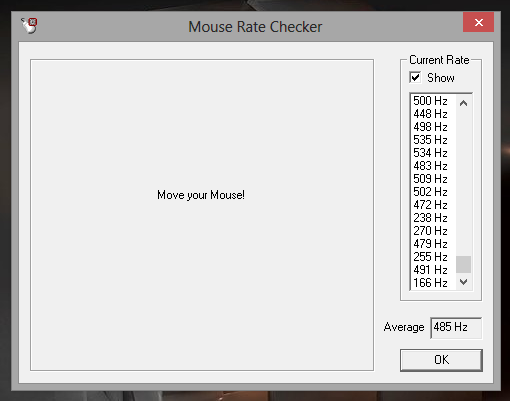Select the 270 Hz rate entry

click(433, 231)
